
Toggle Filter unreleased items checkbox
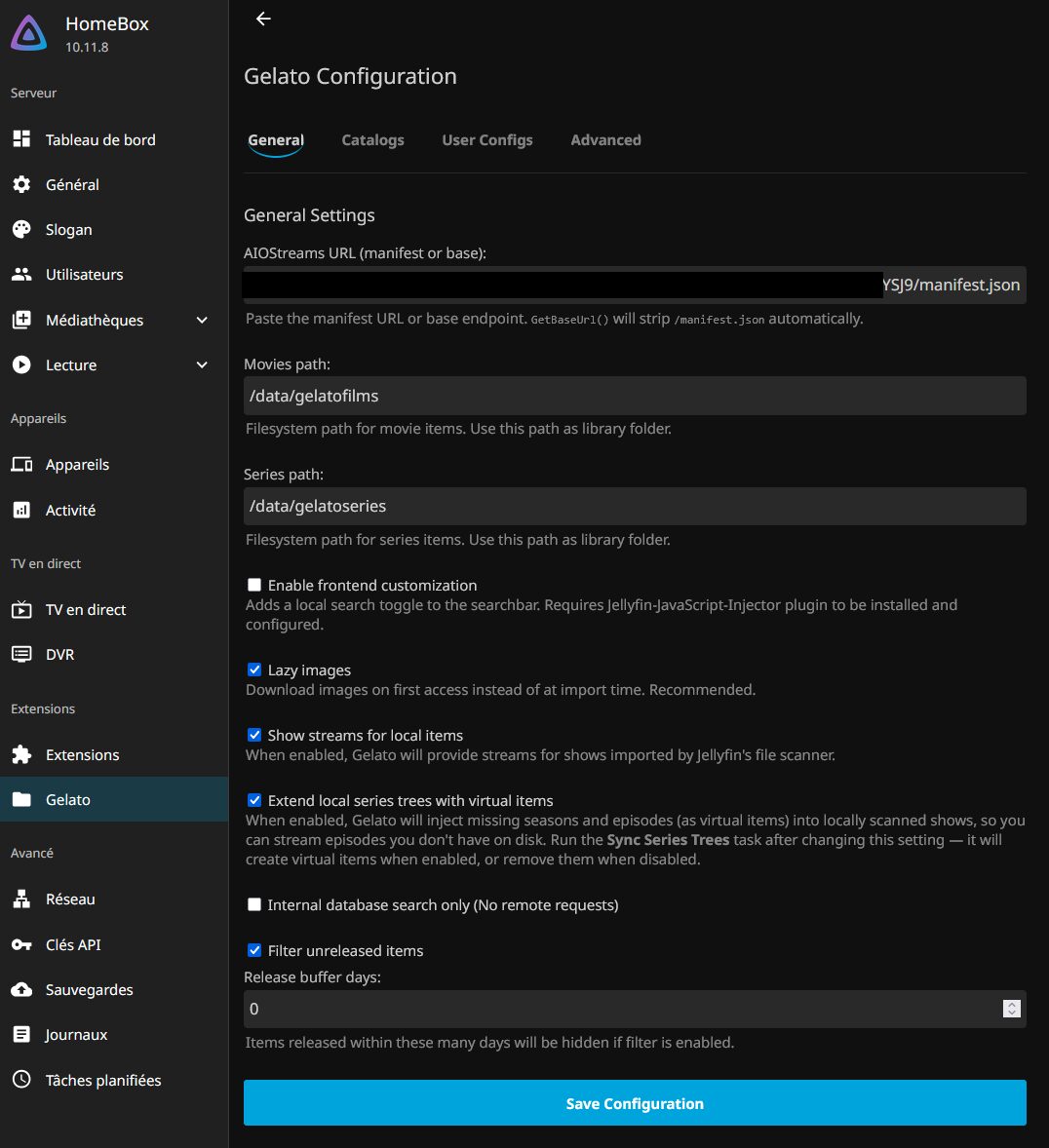[x=254, y=950]
